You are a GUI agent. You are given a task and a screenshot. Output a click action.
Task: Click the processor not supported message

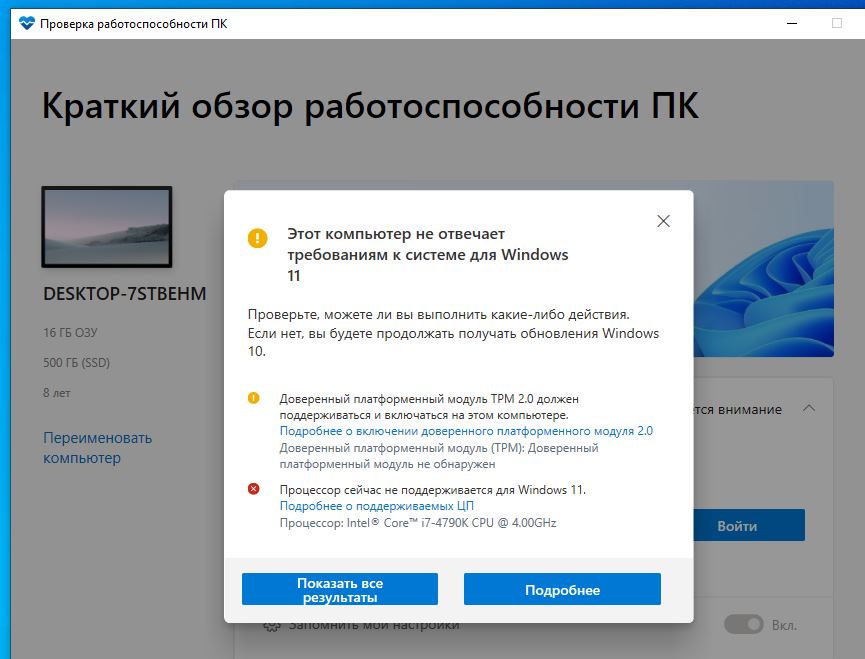pos(432,490)
